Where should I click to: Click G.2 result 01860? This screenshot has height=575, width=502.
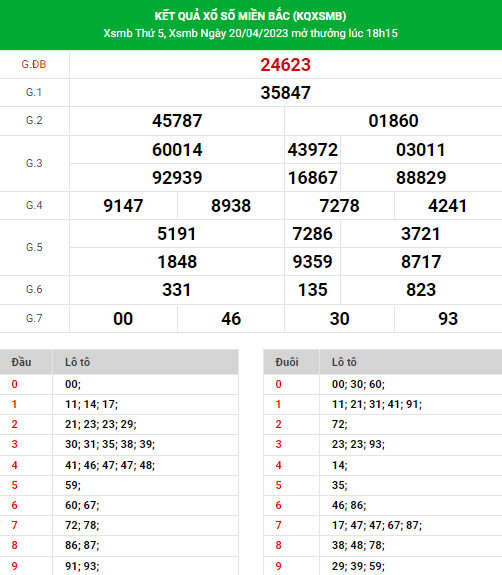(393, 121)
